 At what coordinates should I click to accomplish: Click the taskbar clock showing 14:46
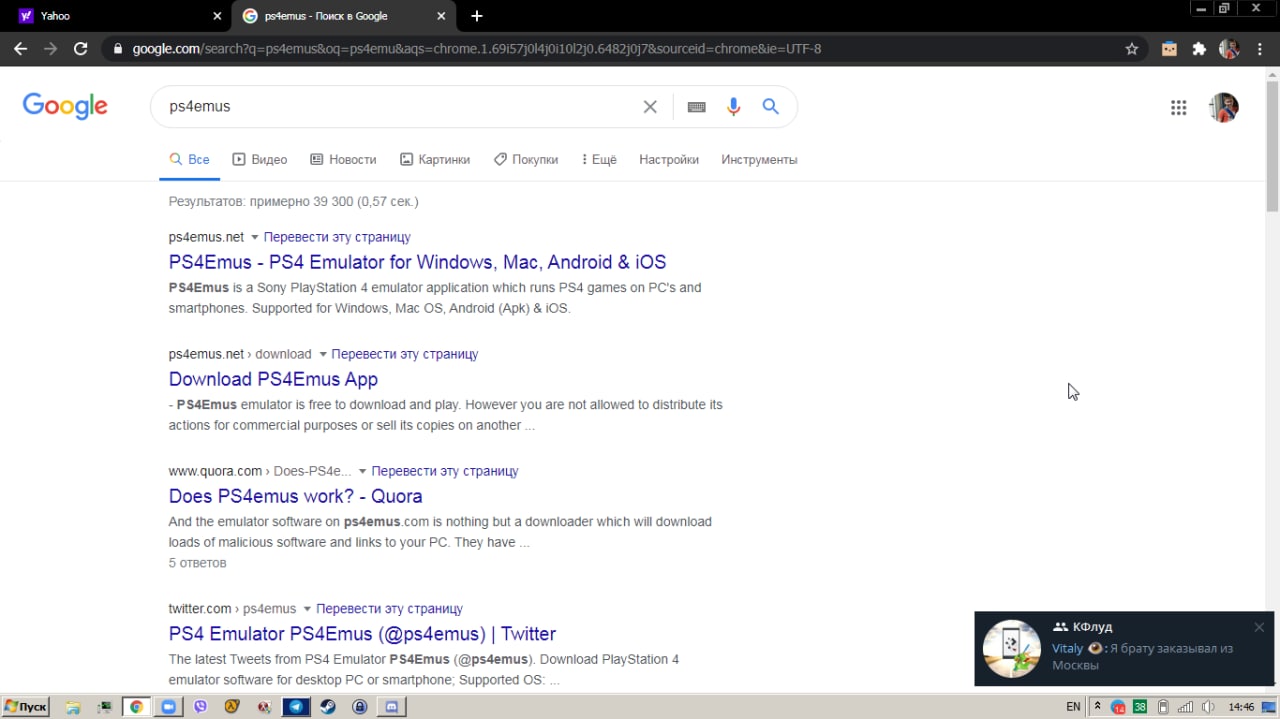[x=1241, y=707]
